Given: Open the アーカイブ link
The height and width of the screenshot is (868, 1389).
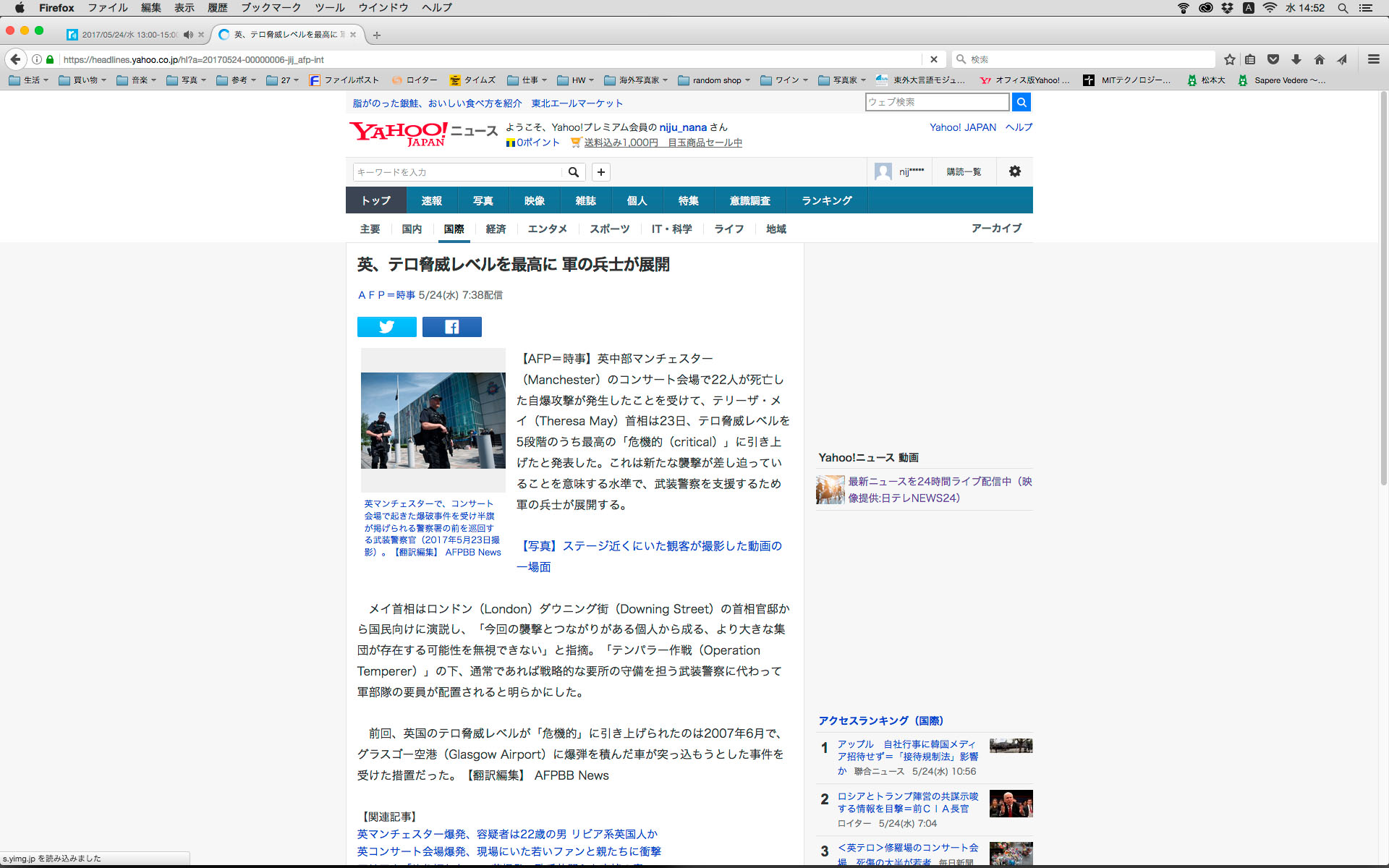Looking at the screenshot, I should tap(996, 228).
